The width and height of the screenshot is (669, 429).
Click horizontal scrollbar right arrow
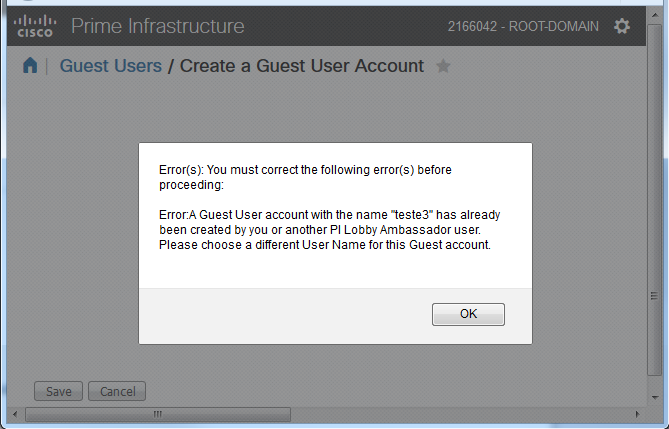(637, 414)
